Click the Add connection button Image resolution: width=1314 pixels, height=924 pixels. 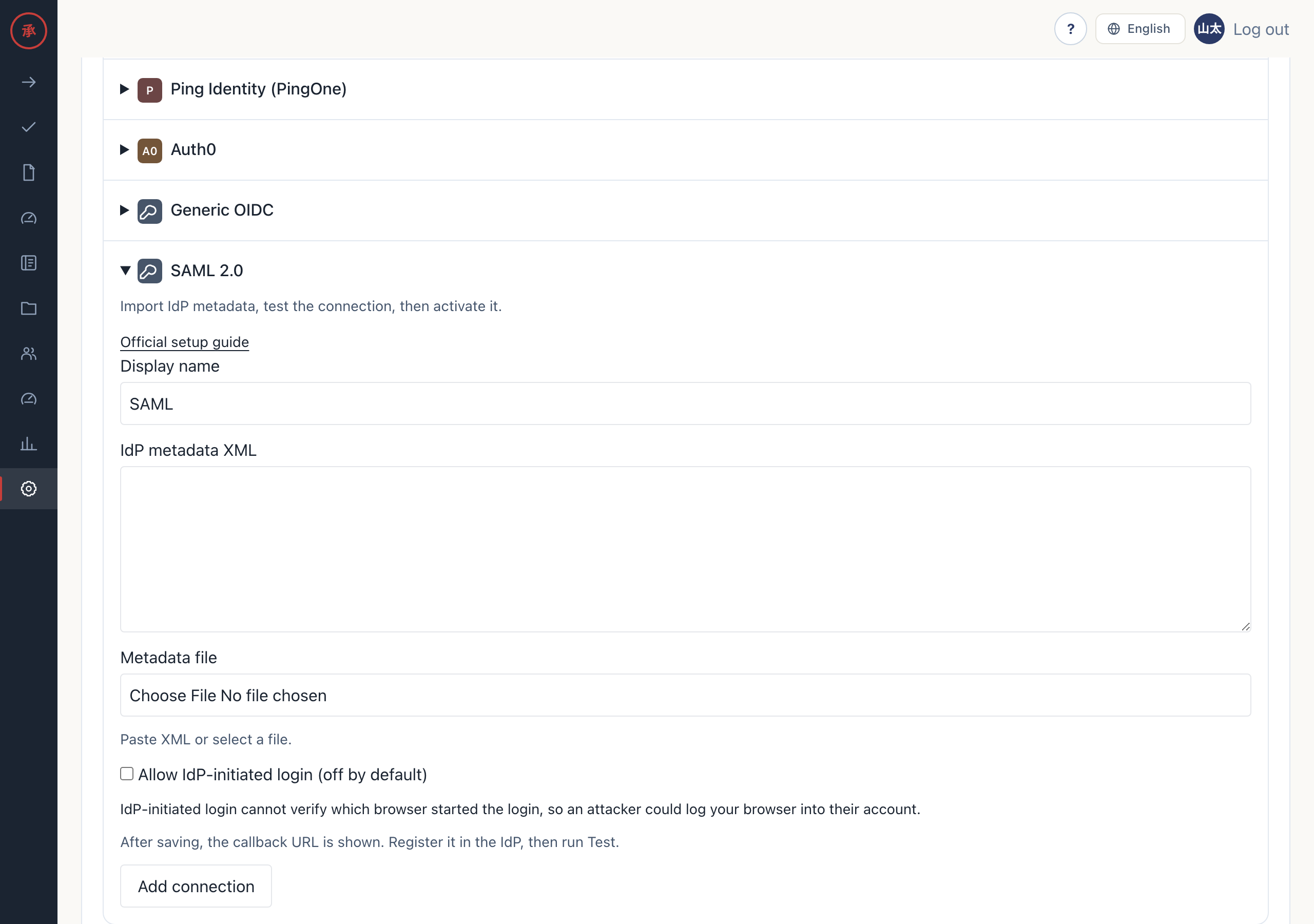196,885
